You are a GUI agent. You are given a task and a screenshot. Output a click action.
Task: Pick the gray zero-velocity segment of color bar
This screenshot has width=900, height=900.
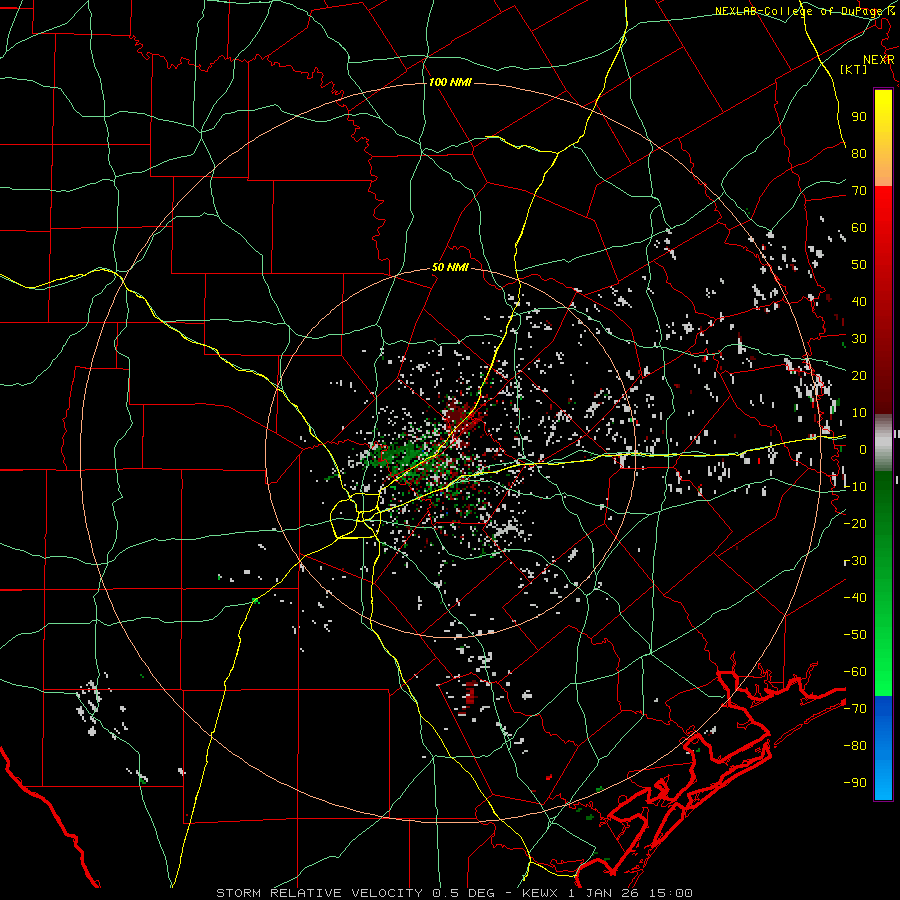883,443
